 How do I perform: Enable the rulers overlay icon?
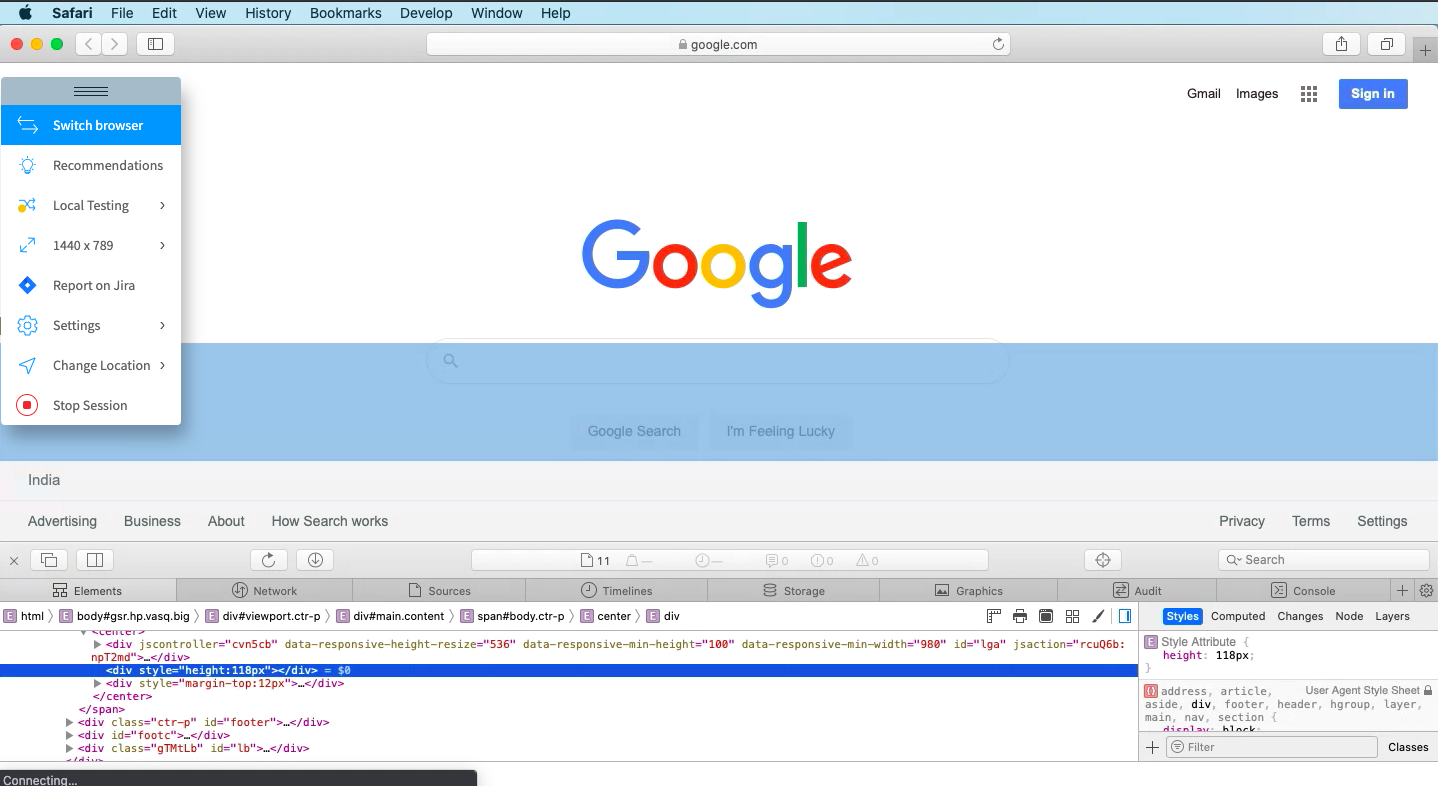pos(994,616)
